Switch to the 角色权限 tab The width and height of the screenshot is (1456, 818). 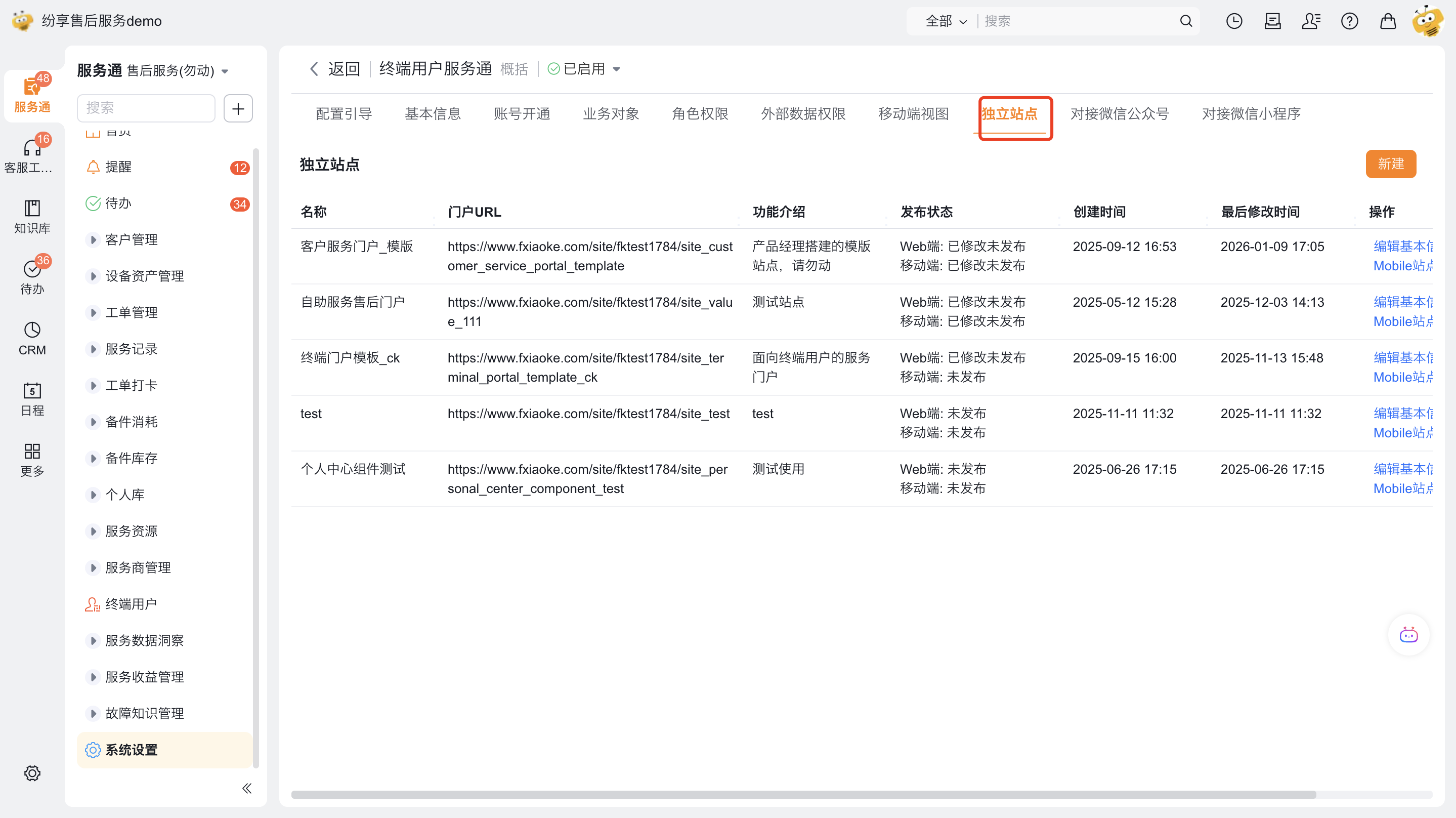(700, 114)
